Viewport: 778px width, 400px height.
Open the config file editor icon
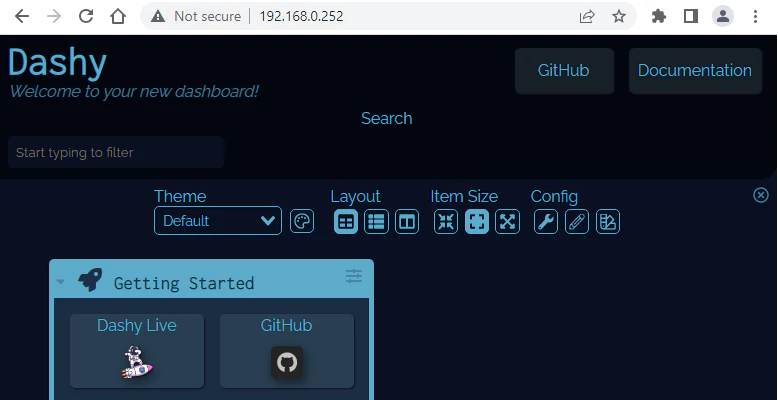[607, 221]
